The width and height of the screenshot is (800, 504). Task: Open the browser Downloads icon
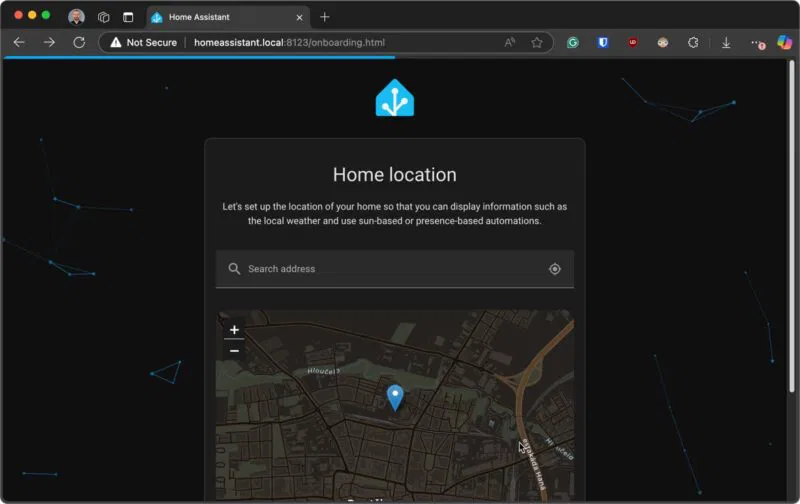(726, 43)
